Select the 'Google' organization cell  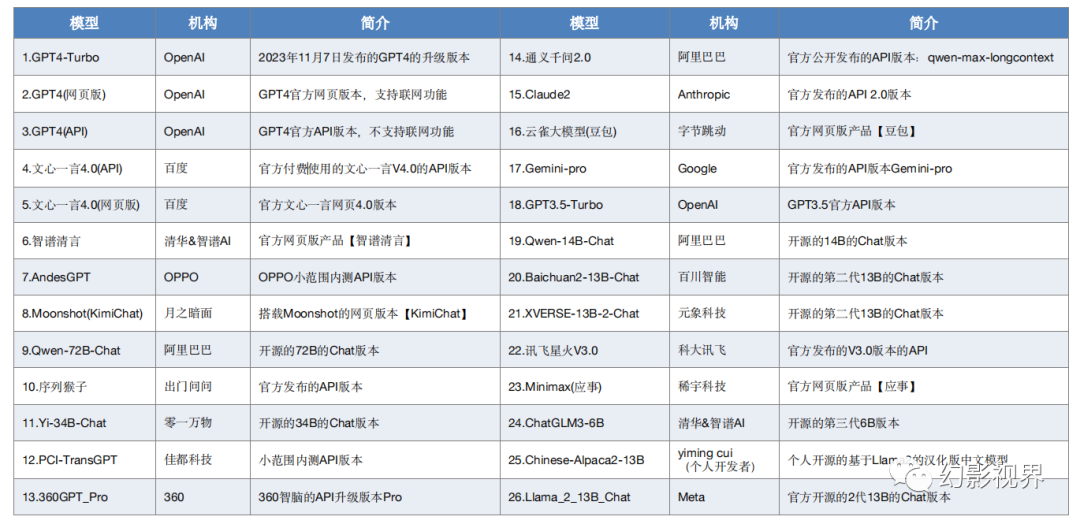(x=725, y=168)
